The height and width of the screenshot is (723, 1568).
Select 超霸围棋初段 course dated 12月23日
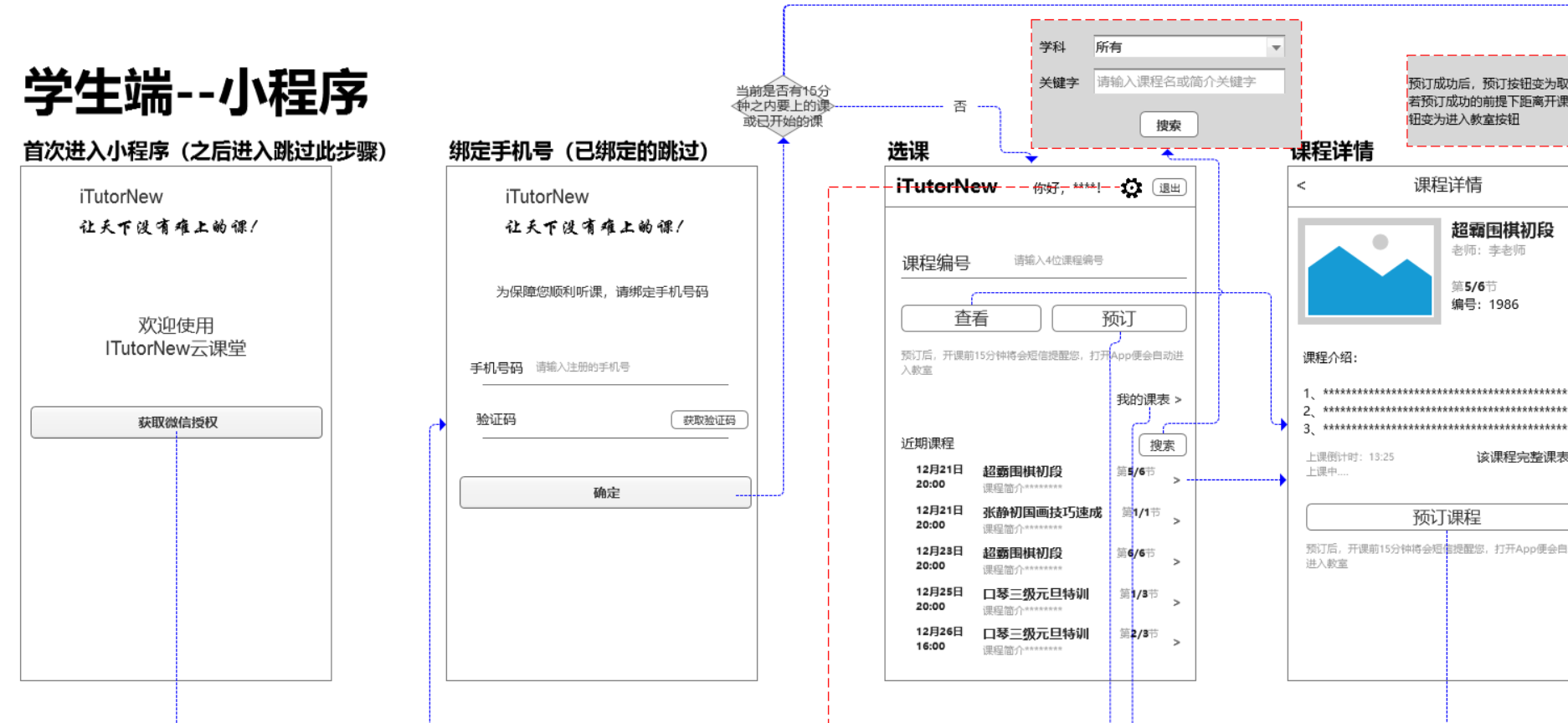point(1022,553)
